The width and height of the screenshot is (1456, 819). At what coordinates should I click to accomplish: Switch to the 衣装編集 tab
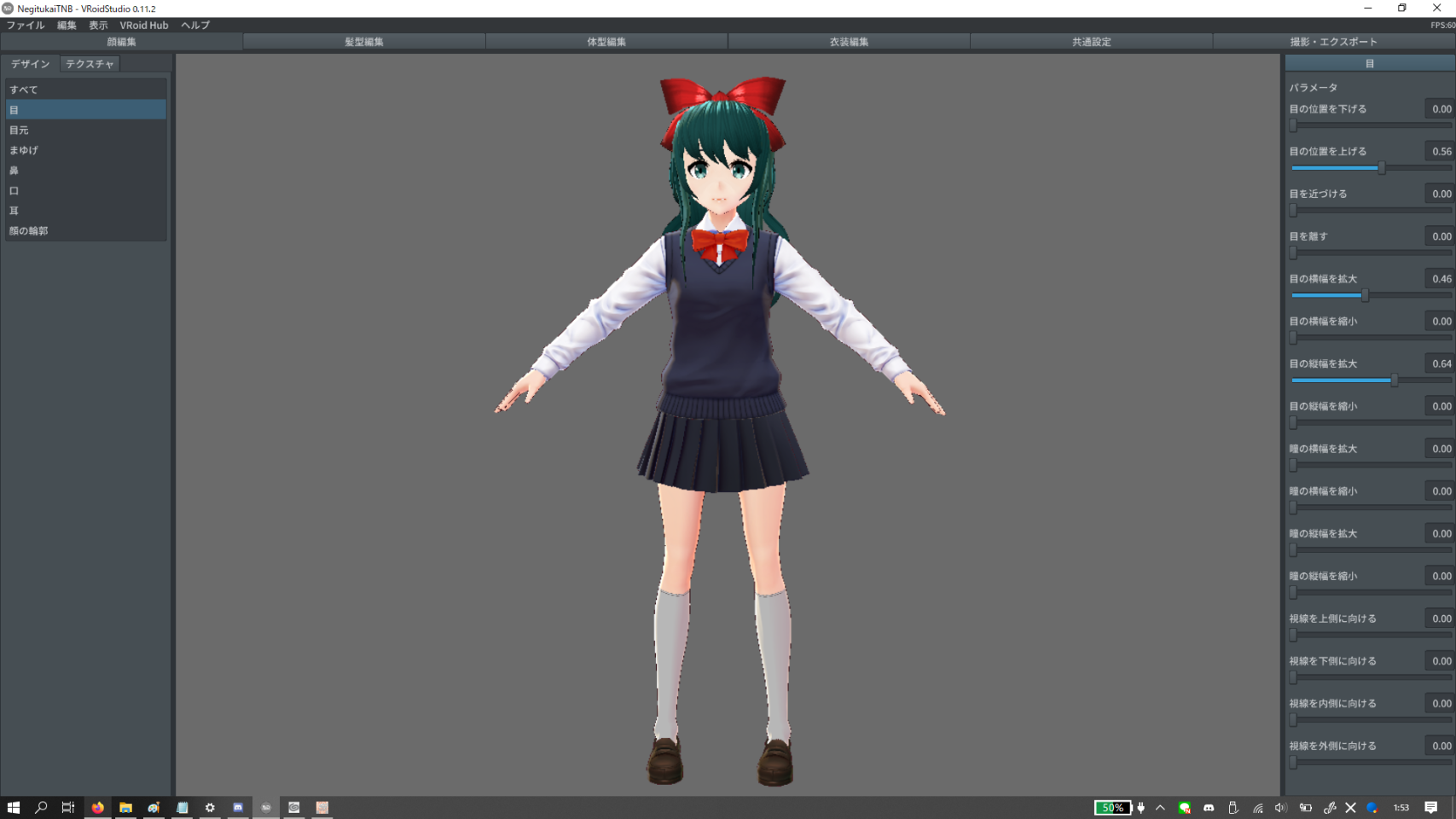coord(849,42)
